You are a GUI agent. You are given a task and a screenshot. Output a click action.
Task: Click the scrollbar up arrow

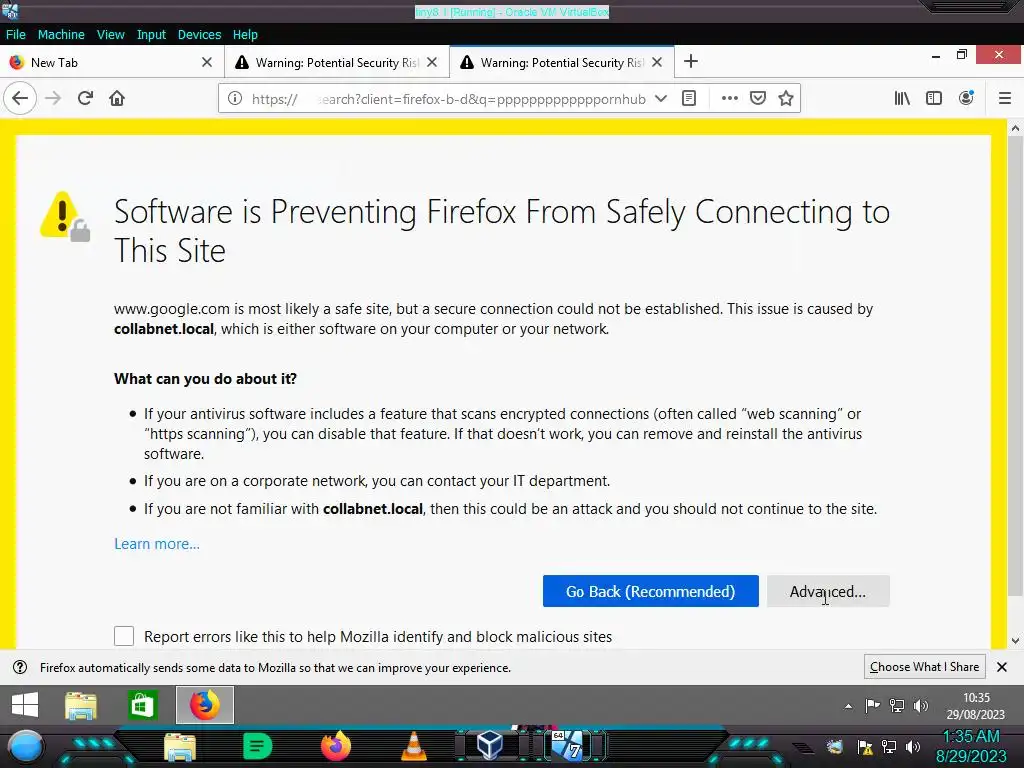click(x=1015, y=129)
